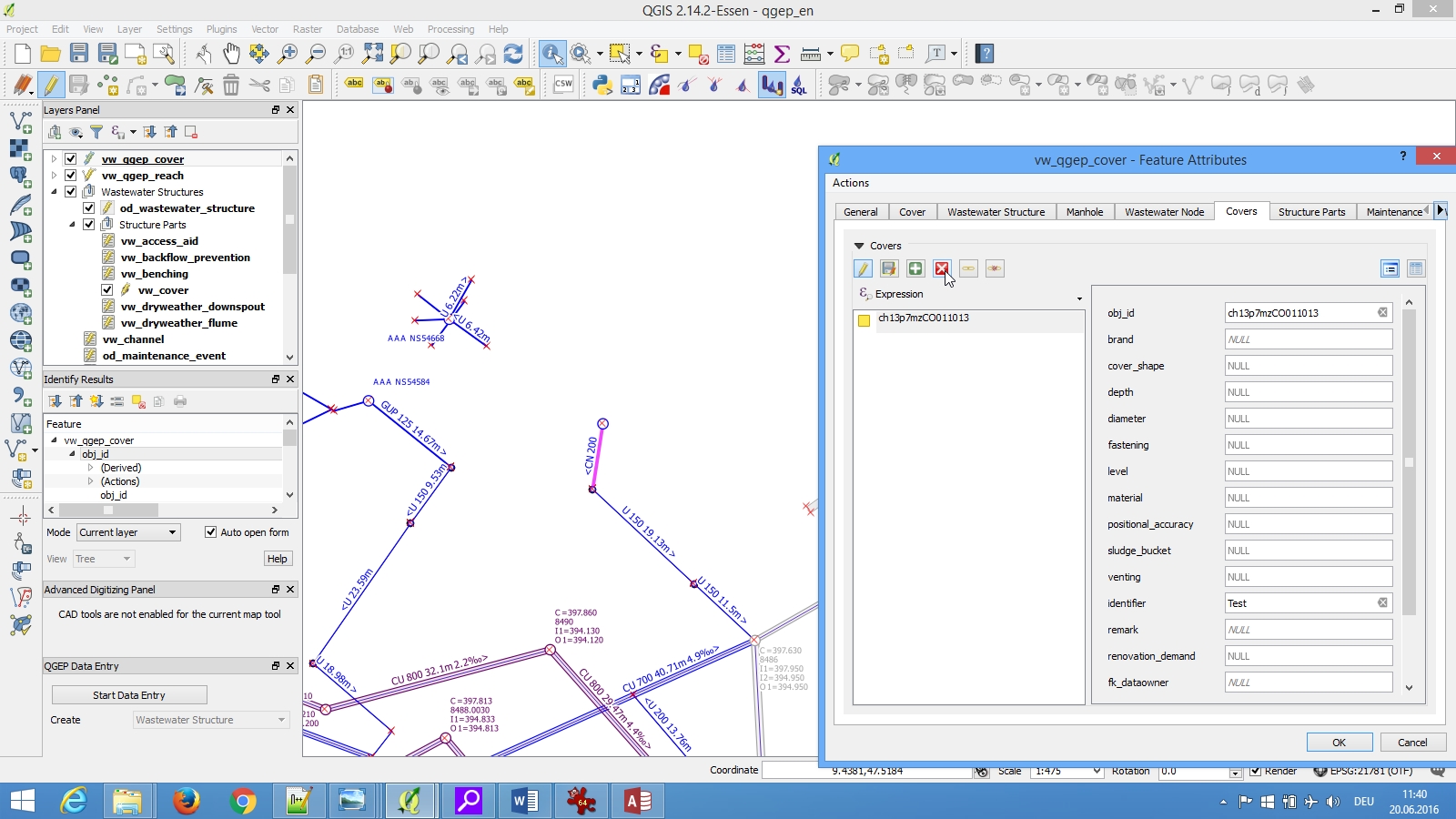Viewport: 1456px width, 819px height.
Task: Refresh the map canvas
Action: point(513,54)
